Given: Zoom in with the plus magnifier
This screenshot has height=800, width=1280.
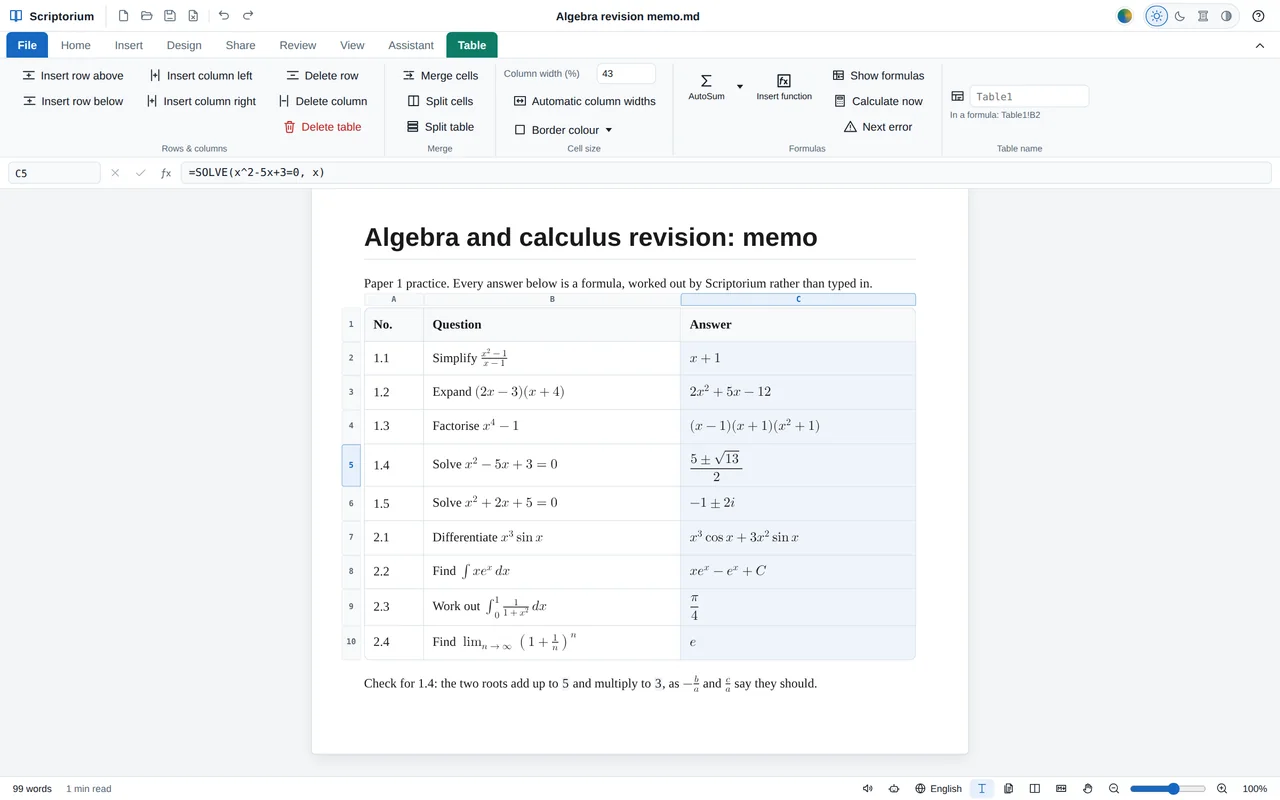Looking at the screenshot, I should click(1222, 789).
